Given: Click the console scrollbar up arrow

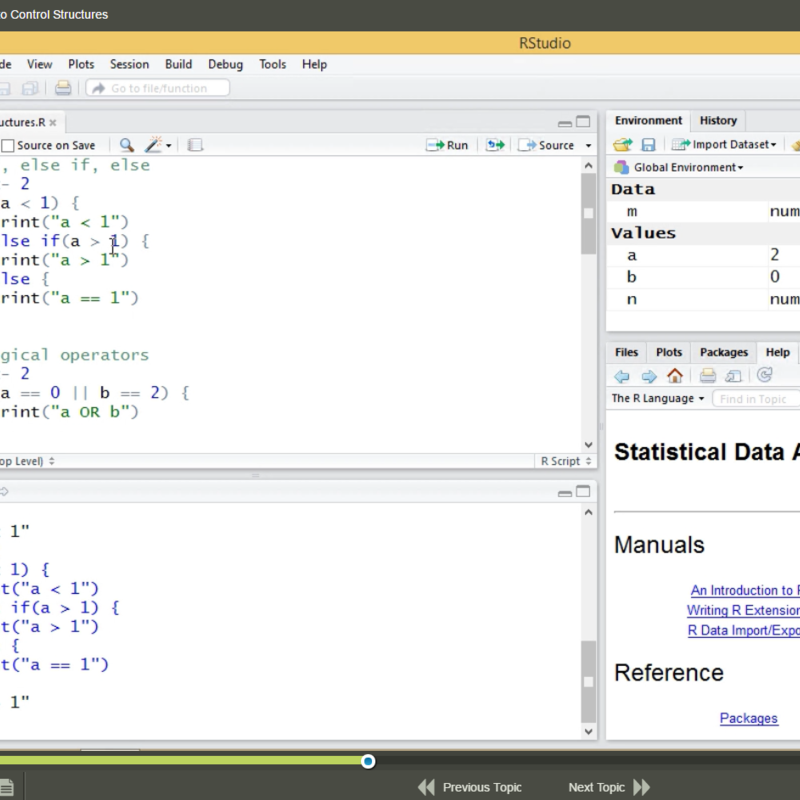Looking at the screenshot, I should click(588, 512).
